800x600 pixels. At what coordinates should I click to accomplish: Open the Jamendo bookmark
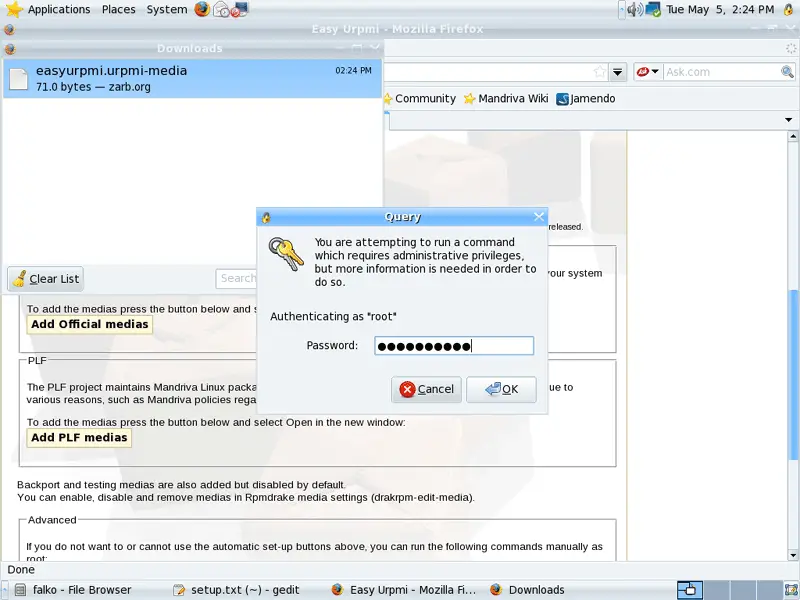[586, 98]
